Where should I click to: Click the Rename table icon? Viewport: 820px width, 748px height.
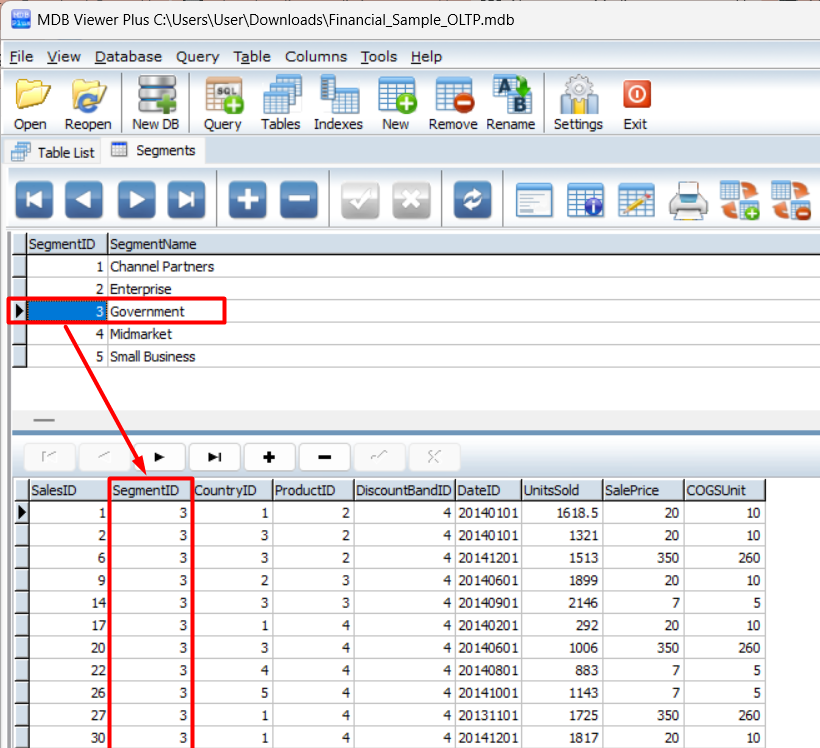click(511, 103)
